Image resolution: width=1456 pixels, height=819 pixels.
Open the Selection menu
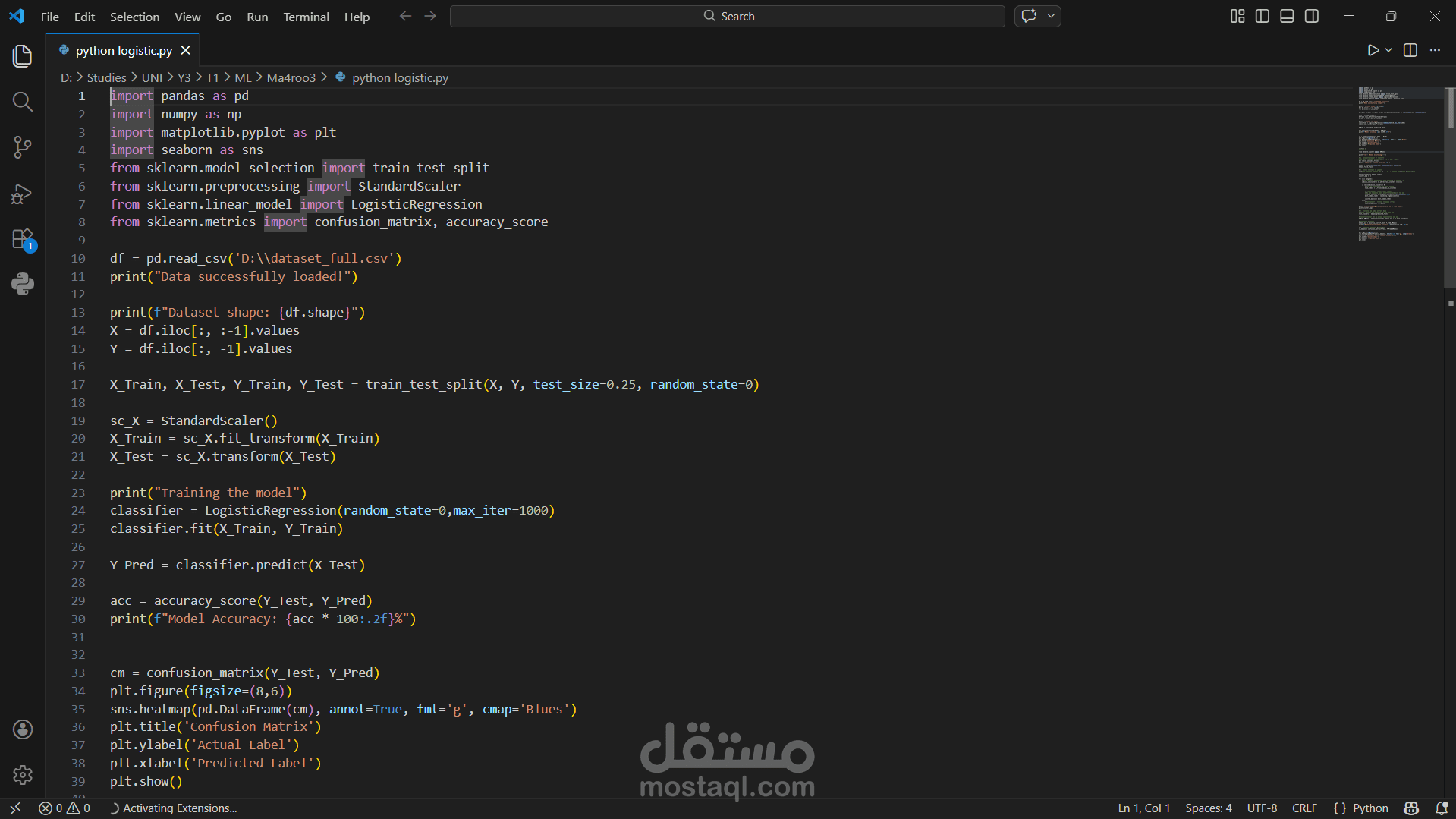point(134,17)
